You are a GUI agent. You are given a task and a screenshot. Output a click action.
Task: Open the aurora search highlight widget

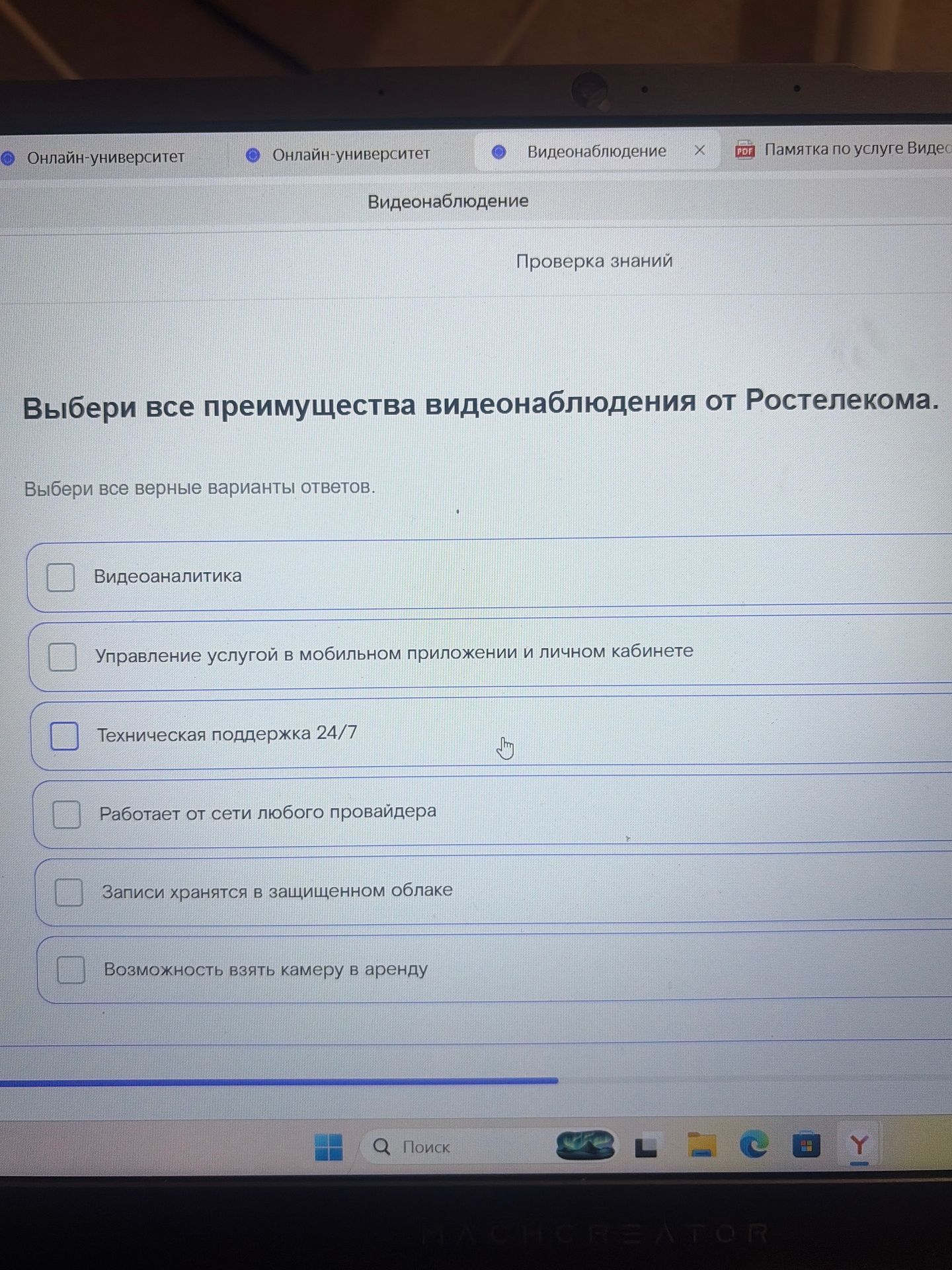coord(585,1146)
